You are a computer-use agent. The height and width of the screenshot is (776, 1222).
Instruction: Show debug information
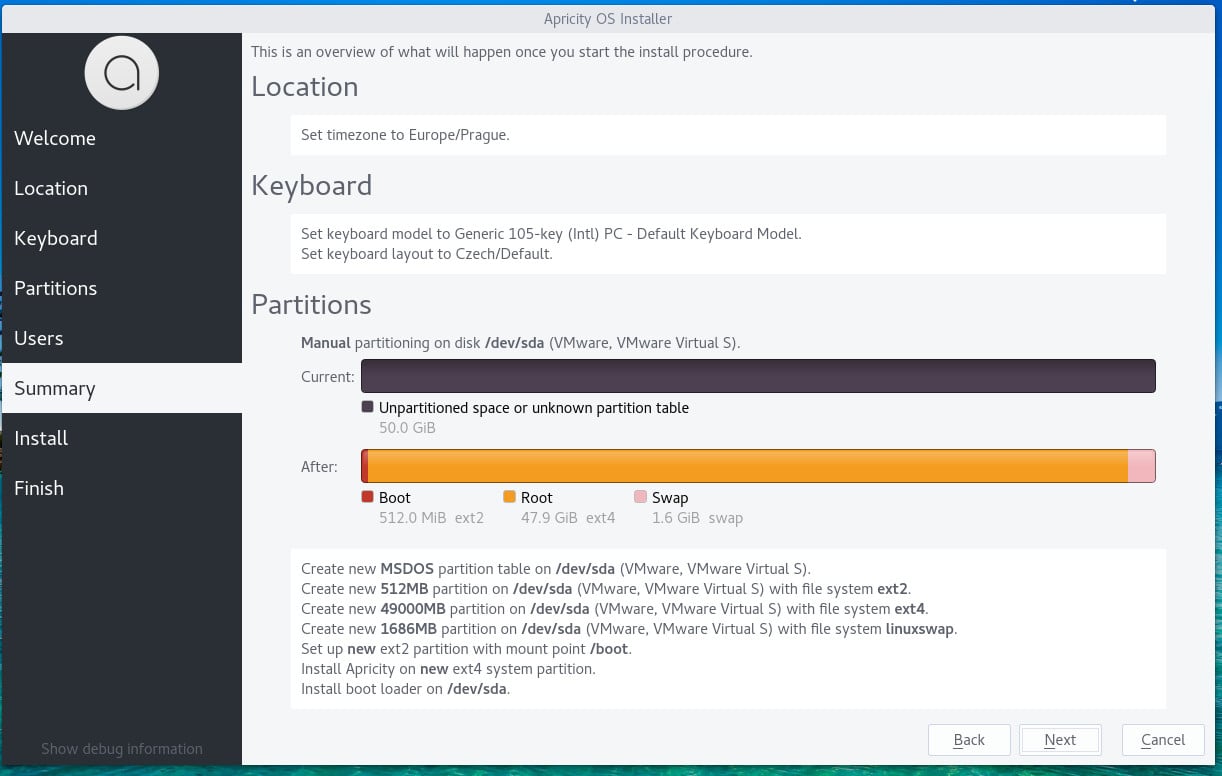pyautogui.click(x=121, y=749)
